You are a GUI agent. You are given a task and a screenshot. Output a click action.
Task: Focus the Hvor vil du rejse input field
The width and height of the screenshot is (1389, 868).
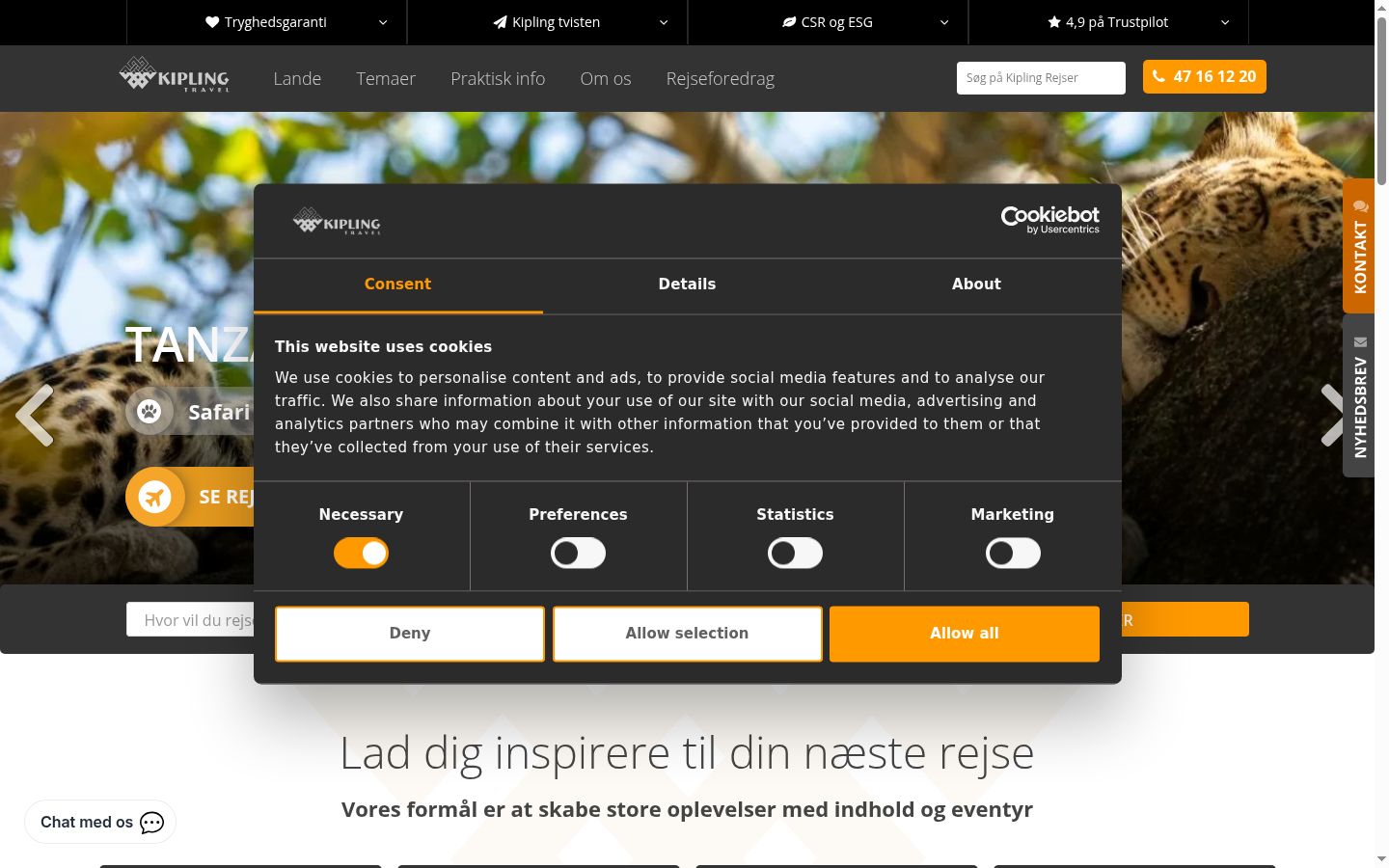tap(191, 619)
